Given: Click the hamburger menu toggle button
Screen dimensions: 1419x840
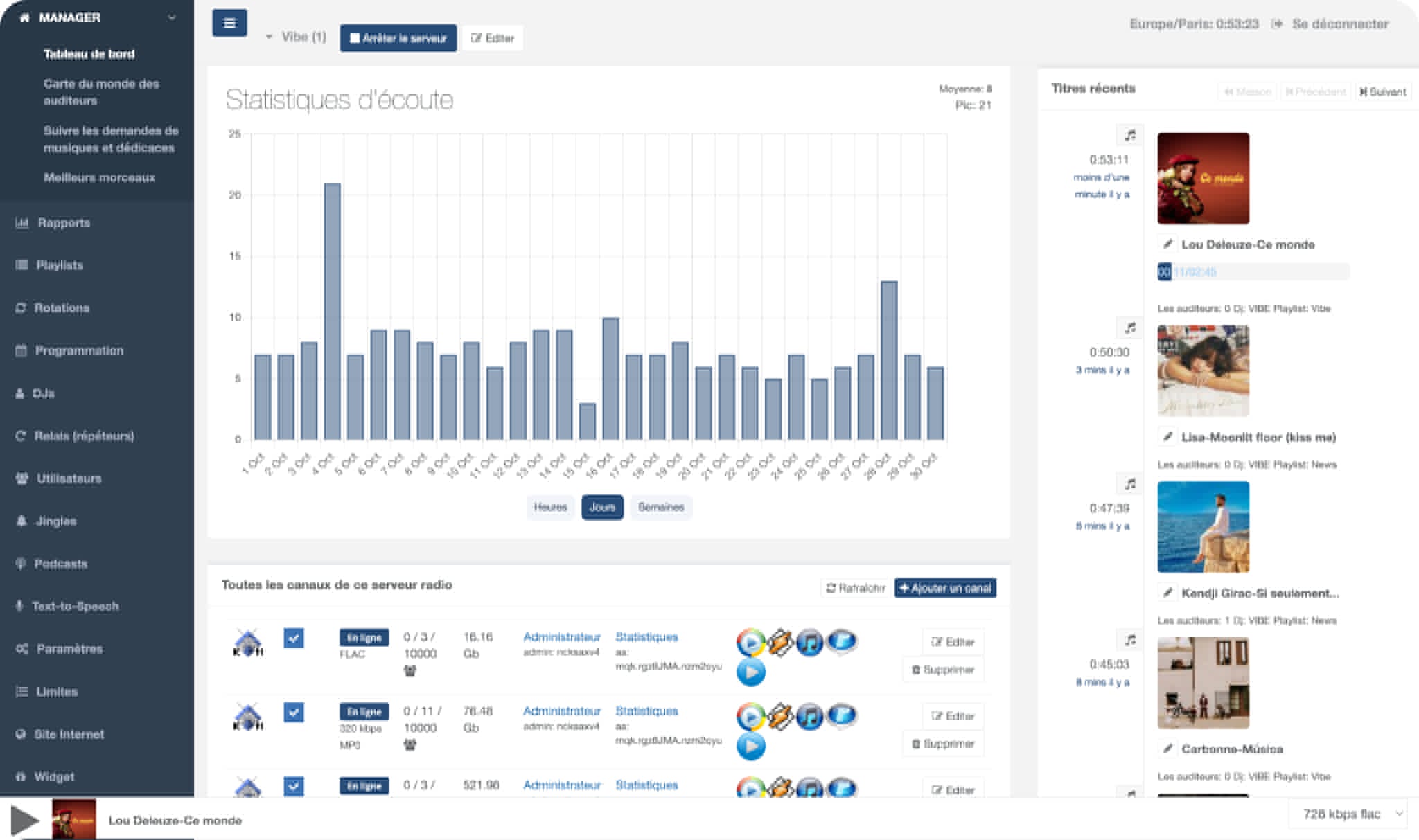Looking at the screenshot, I should [229, 23].
